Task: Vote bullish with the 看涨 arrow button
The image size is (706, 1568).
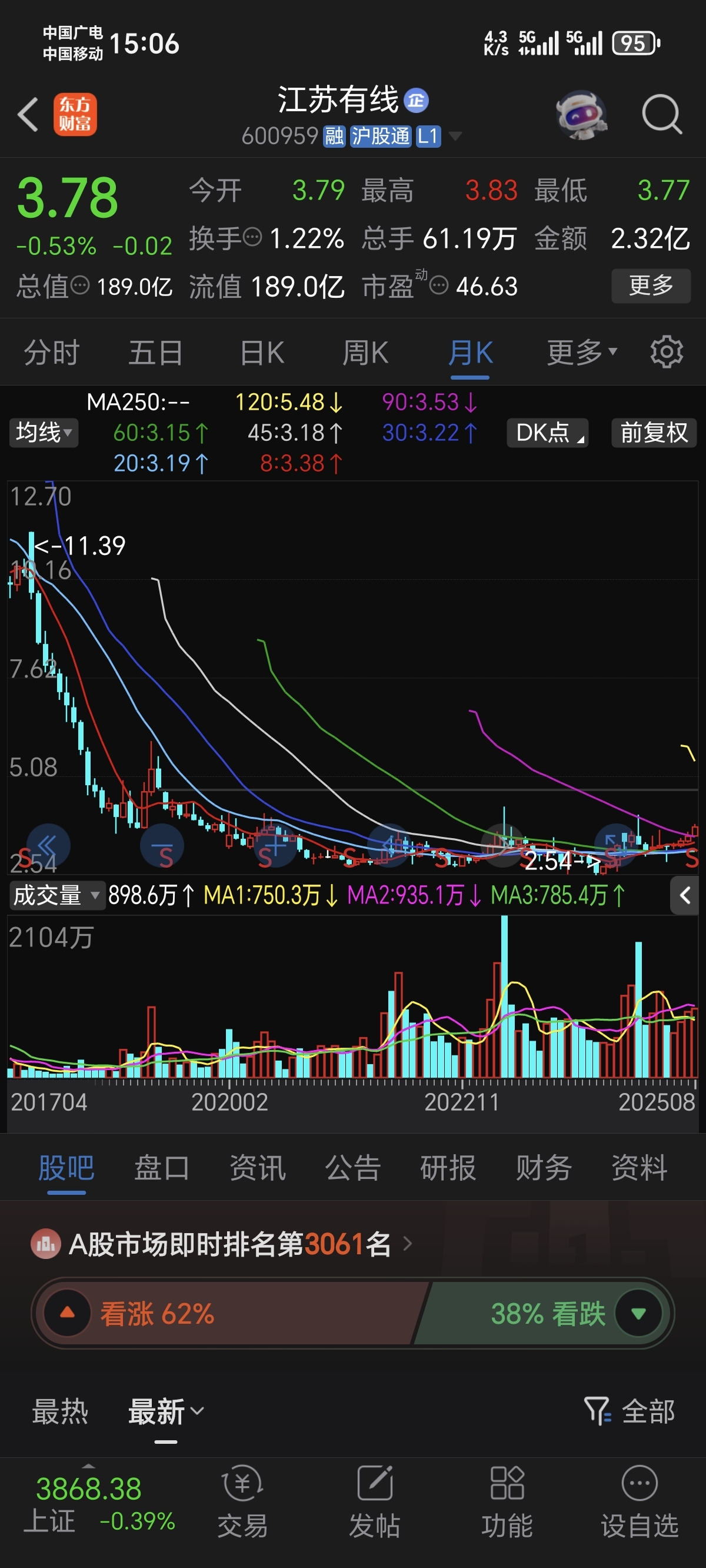Action: (x=67, y=1313)
